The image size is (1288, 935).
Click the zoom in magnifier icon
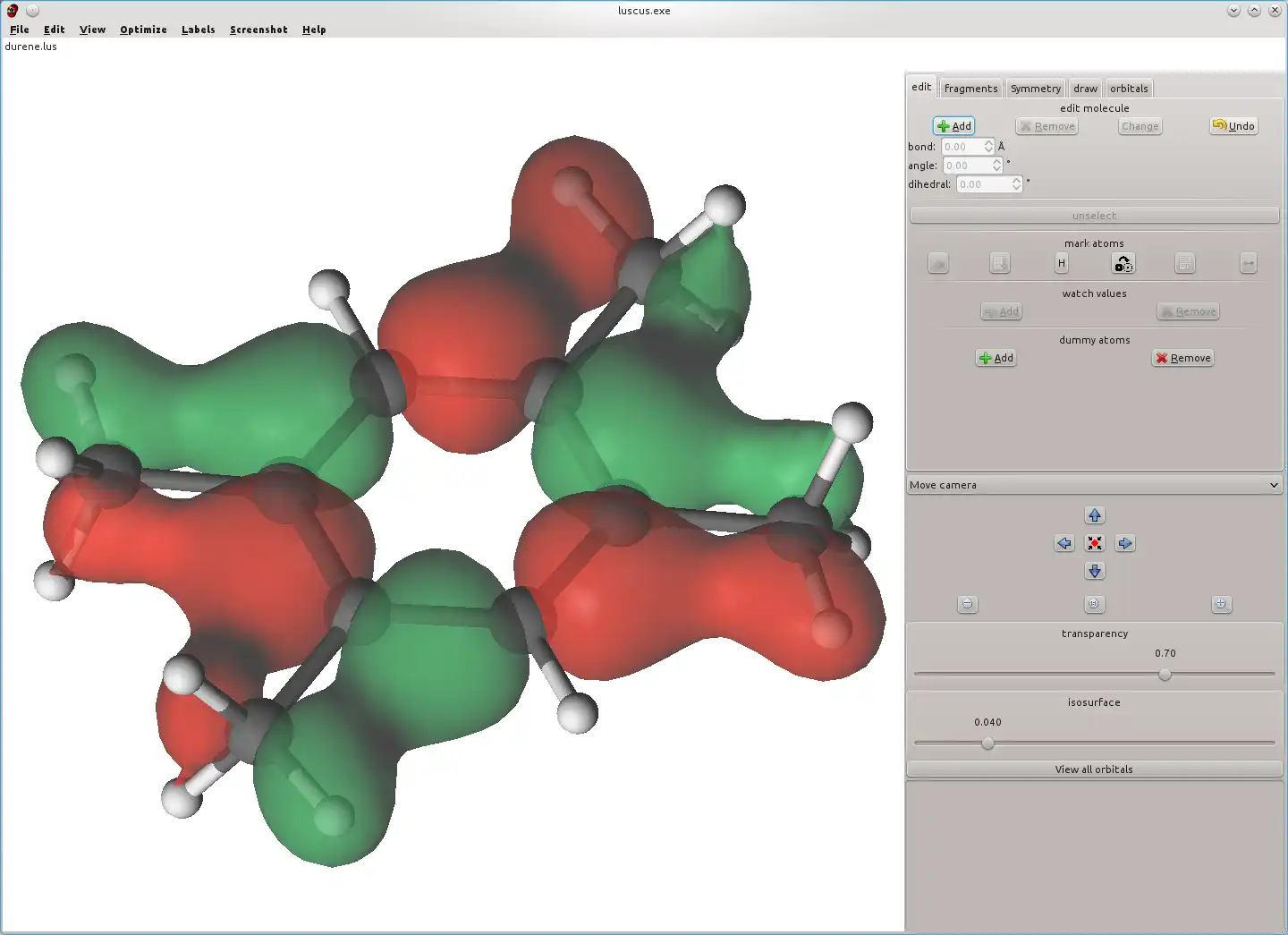(1221, 604)
